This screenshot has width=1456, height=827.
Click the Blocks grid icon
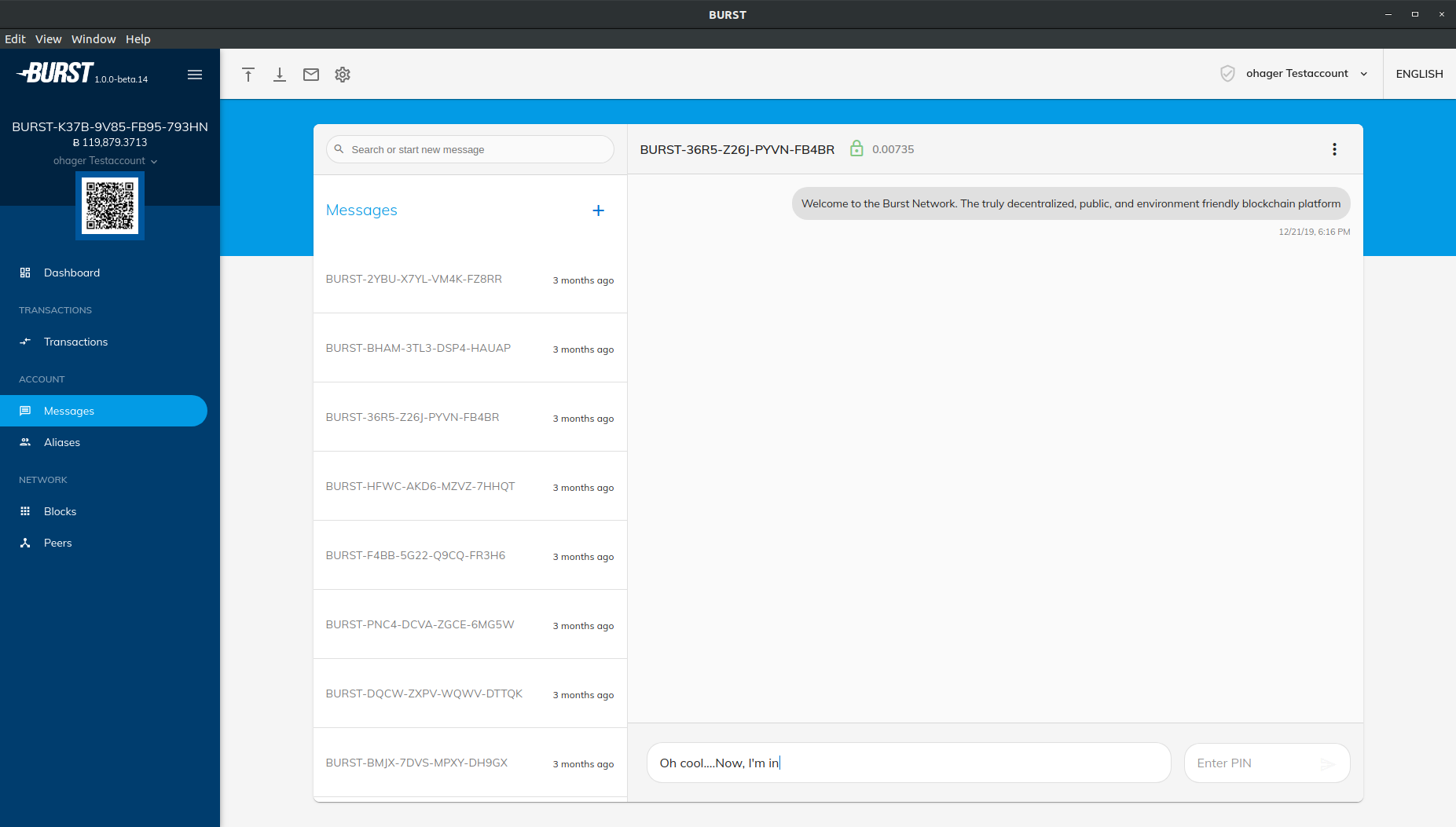pyautogui.click(x=25, y=511)
